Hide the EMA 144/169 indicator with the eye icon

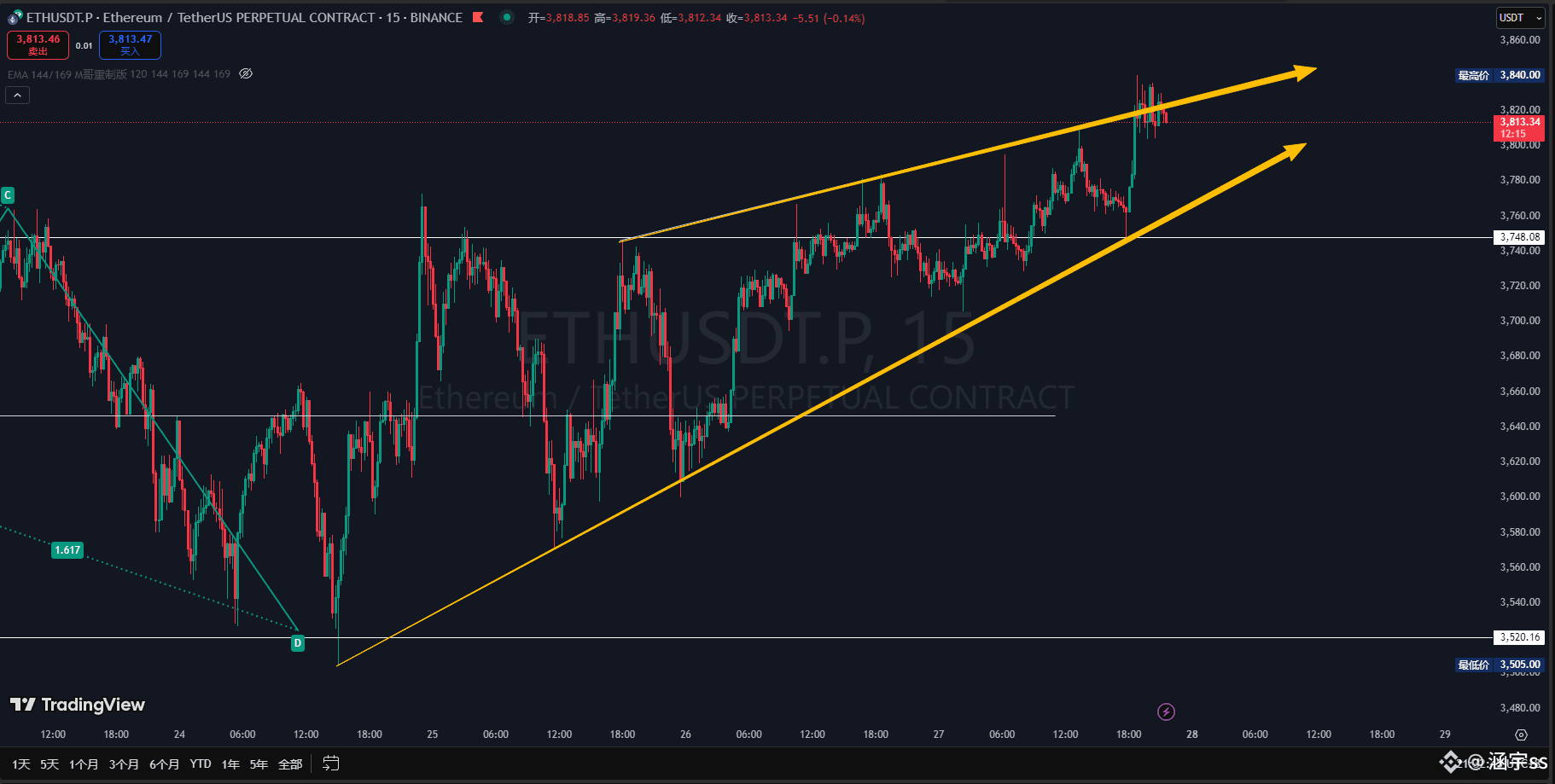tap(245, 73)
